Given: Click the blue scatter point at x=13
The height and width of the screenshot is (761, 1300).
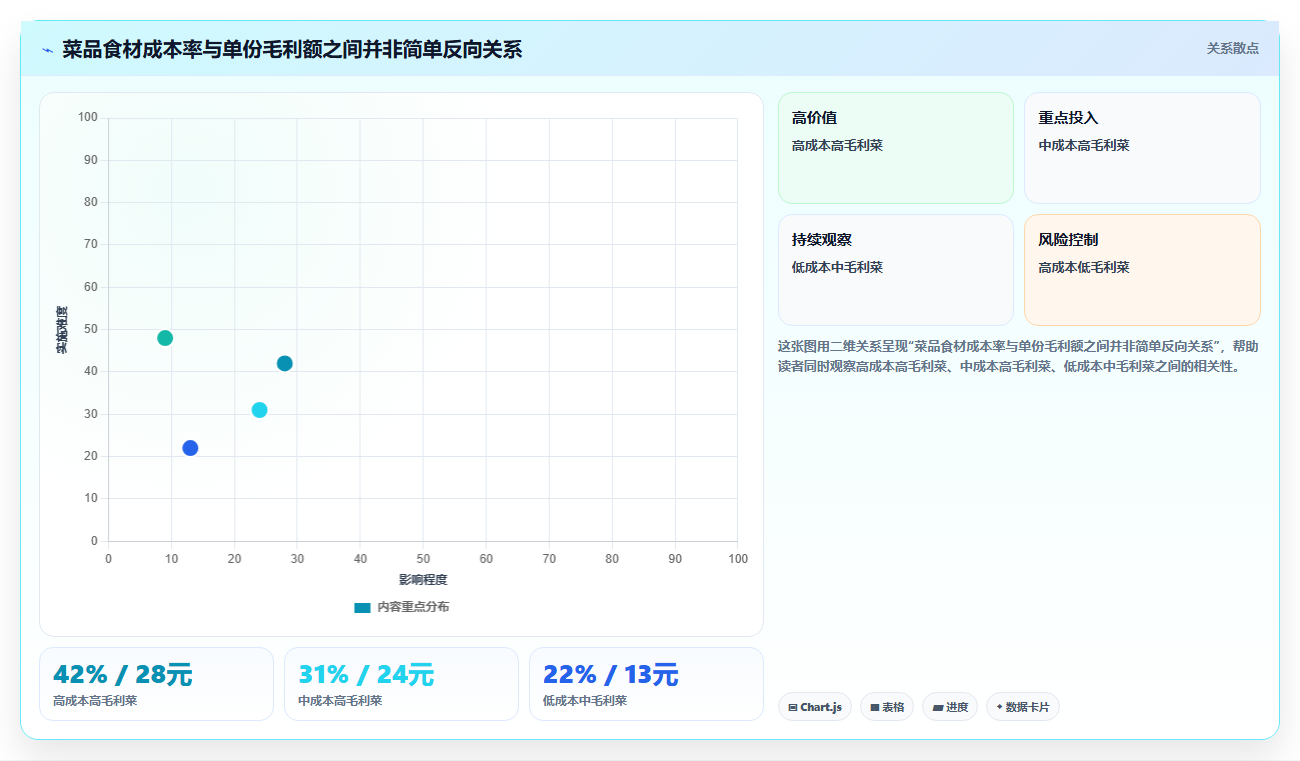Looking at the screenshot, I should pyautogui.click(x=190, y=448).
